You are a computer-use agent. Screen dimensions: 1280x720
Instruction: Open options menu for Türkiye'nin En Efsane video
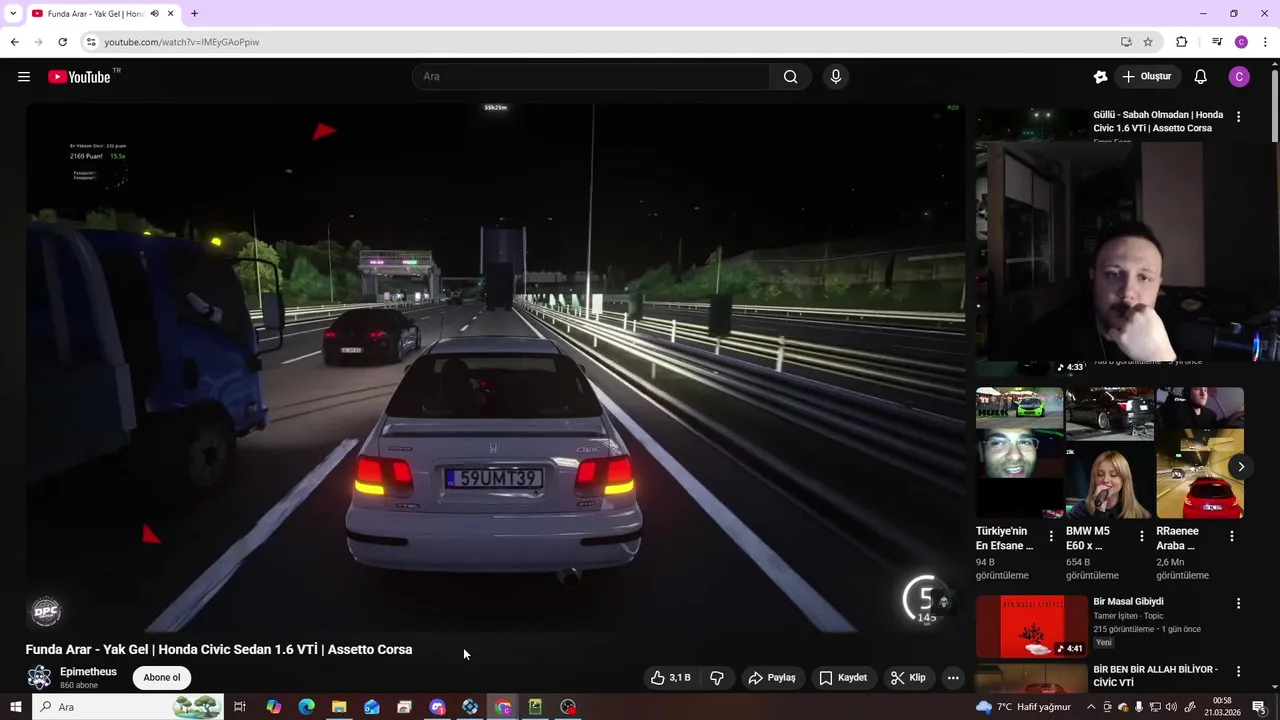pyautogui.click(x=1051, y=536)
